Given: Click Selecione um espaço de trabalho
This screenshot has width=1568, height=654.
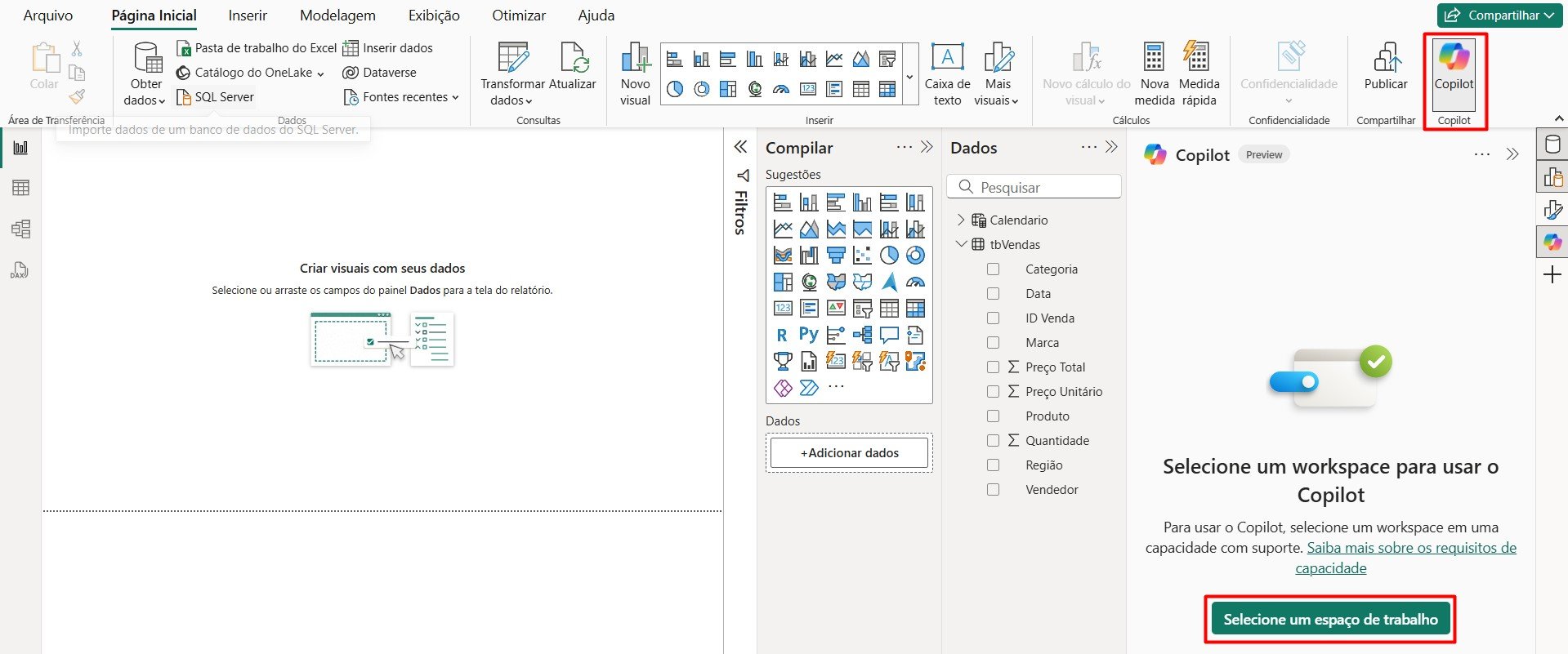Looking at the screenshot, I should pyautogui.click(x=1330, y=619).
